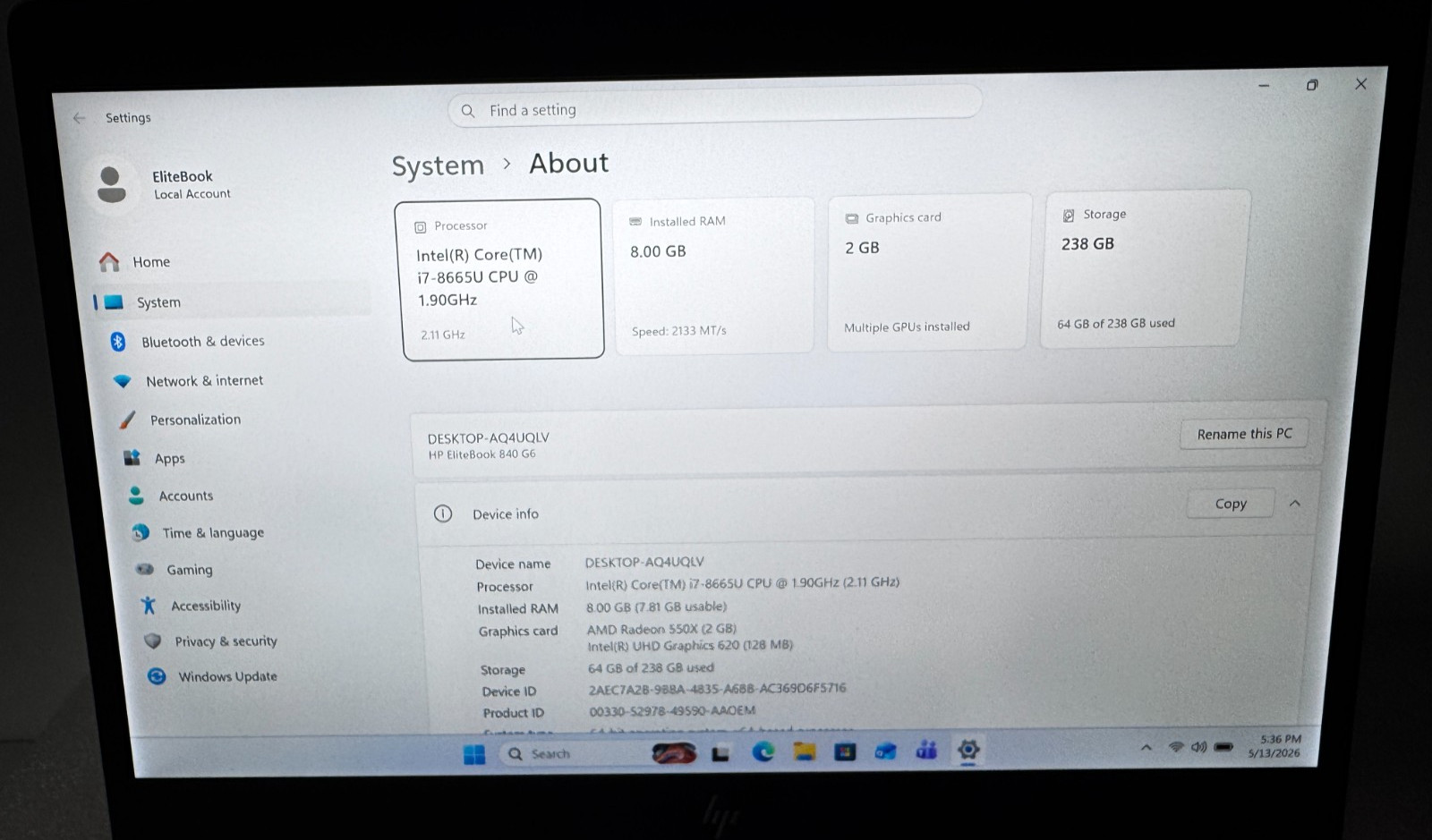
Task: Show hidden system tray icons
Action: [1146, 747]
